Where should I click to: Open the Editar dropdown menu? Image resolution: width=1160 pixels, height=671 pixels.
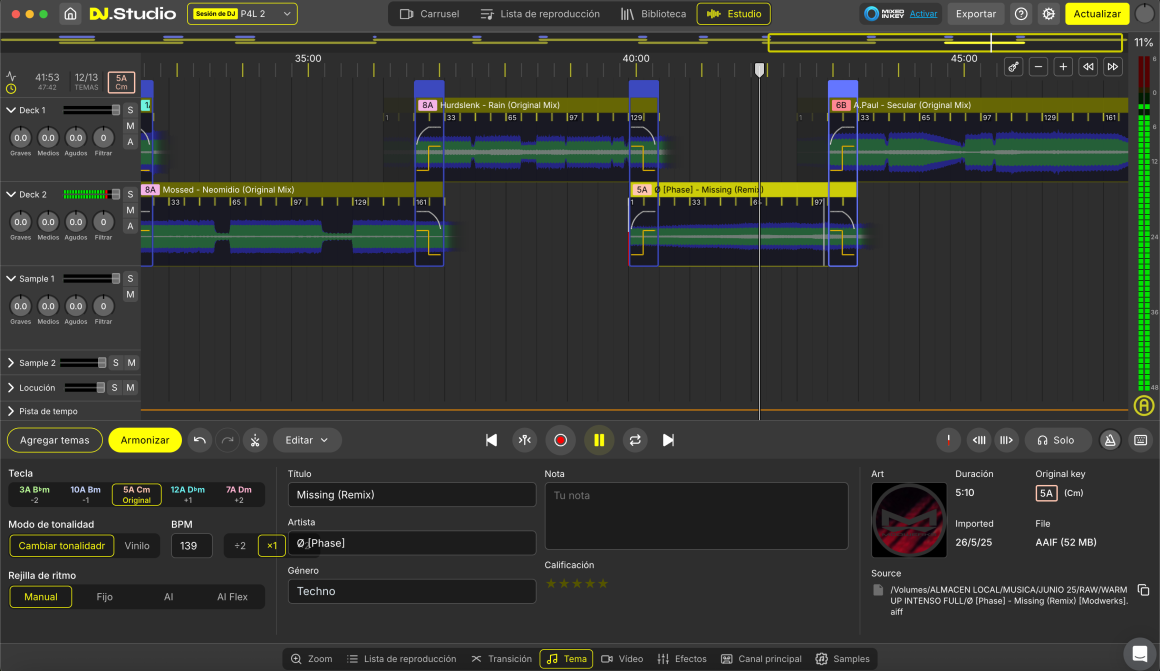(x=307, y=440)
